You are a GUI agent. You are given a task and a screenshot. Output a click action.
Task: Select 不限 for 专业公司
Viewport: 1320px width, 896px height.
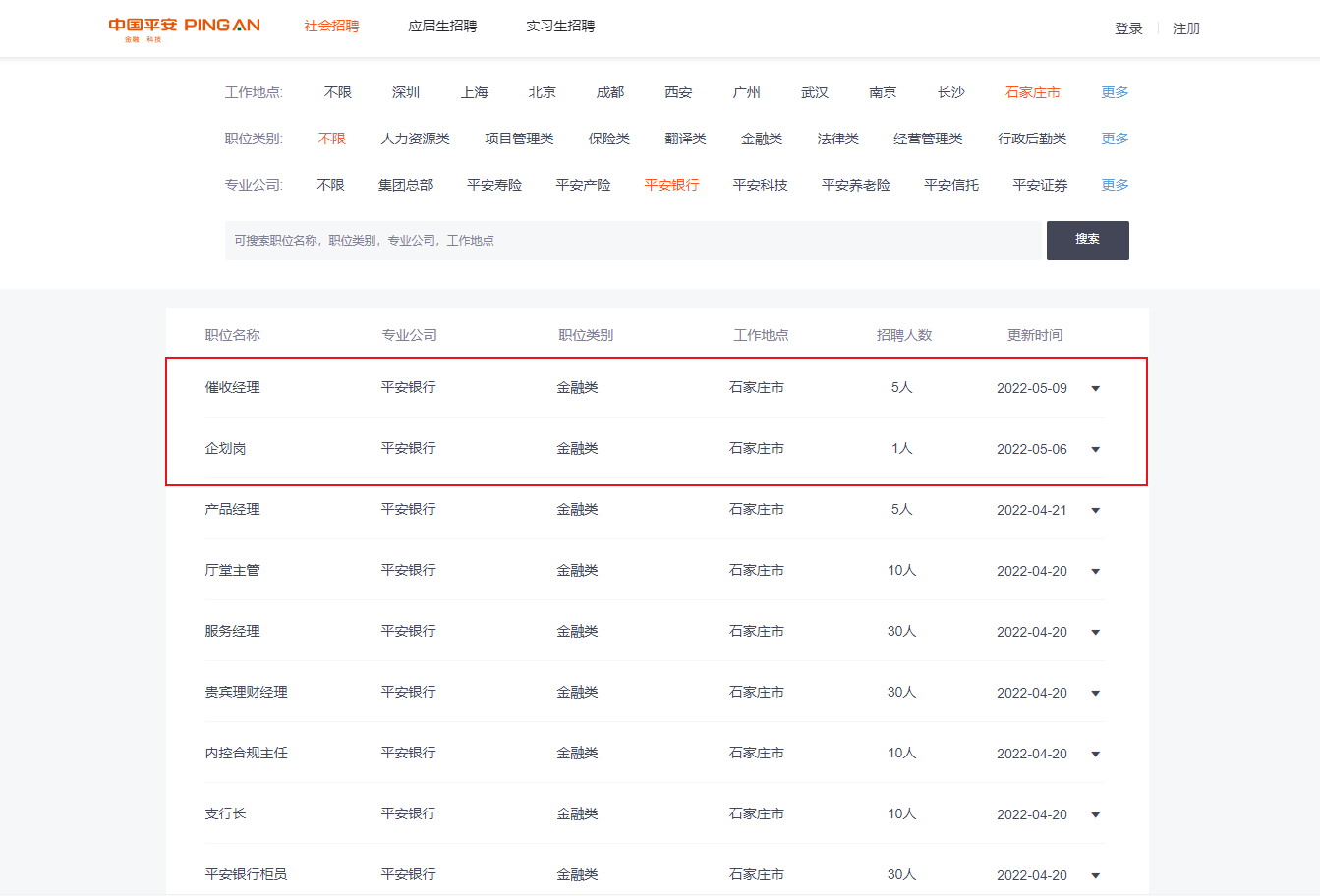click(x=331, y=185)
